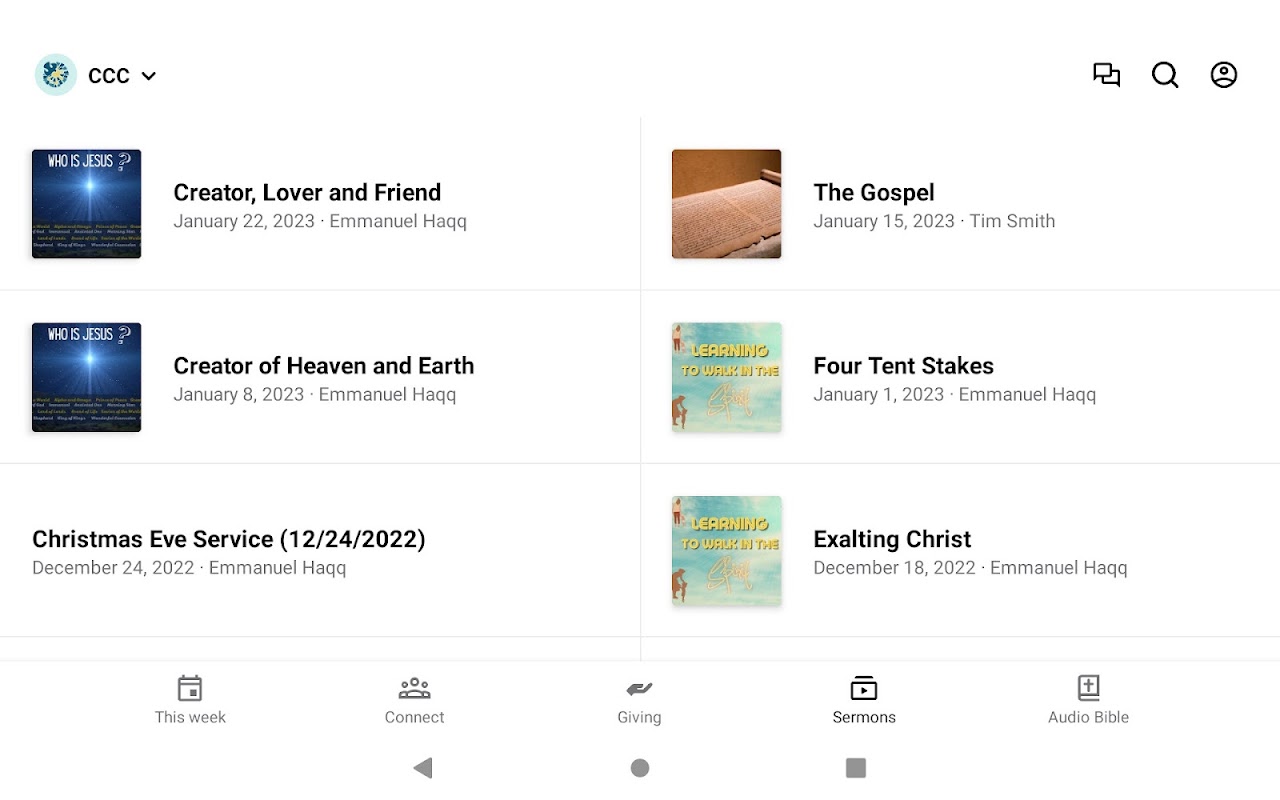This screenshot has height=800, width=1280.
Task: Select the Four Tent Stakes thumbnail
Action: [727, 377]
